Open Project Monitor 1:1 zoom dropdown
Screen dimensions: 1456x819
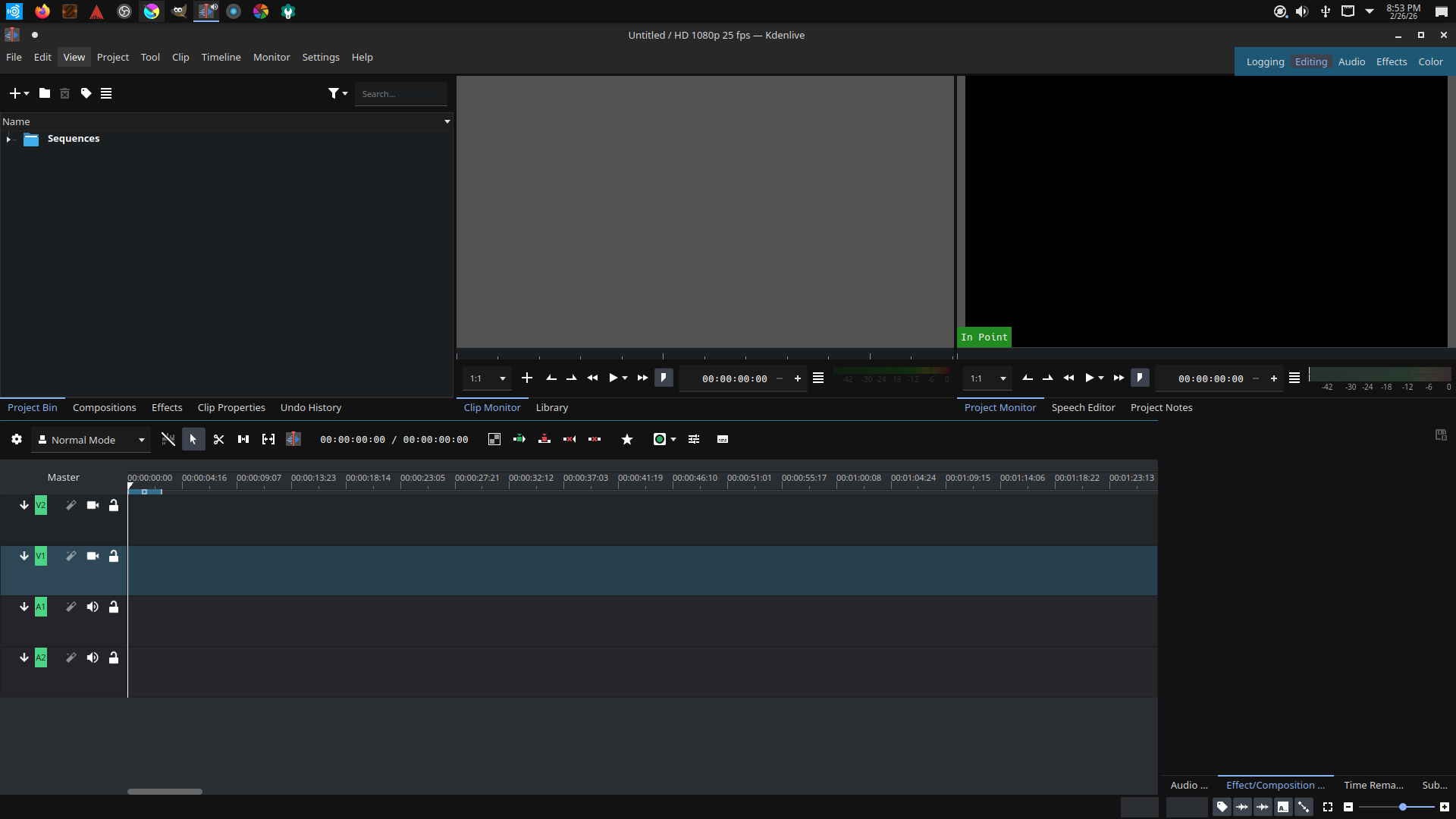[988, 378]
